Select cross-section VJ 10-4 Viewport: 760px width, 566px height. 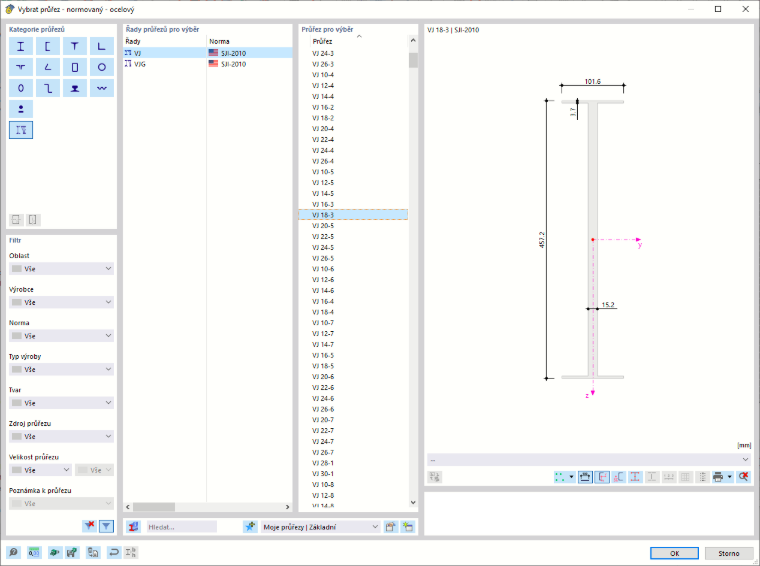point(353,75)
